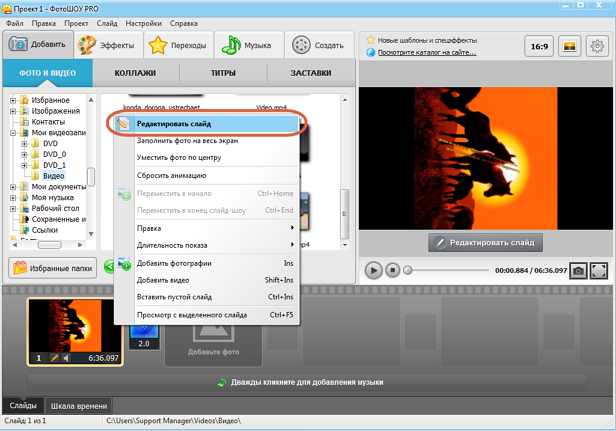Image resolution: width=616 pixels, height=431 pixels.
Task: Choose Сбросить анимацию menu entry
Action: pyautogui.click(x=206, y=176)
